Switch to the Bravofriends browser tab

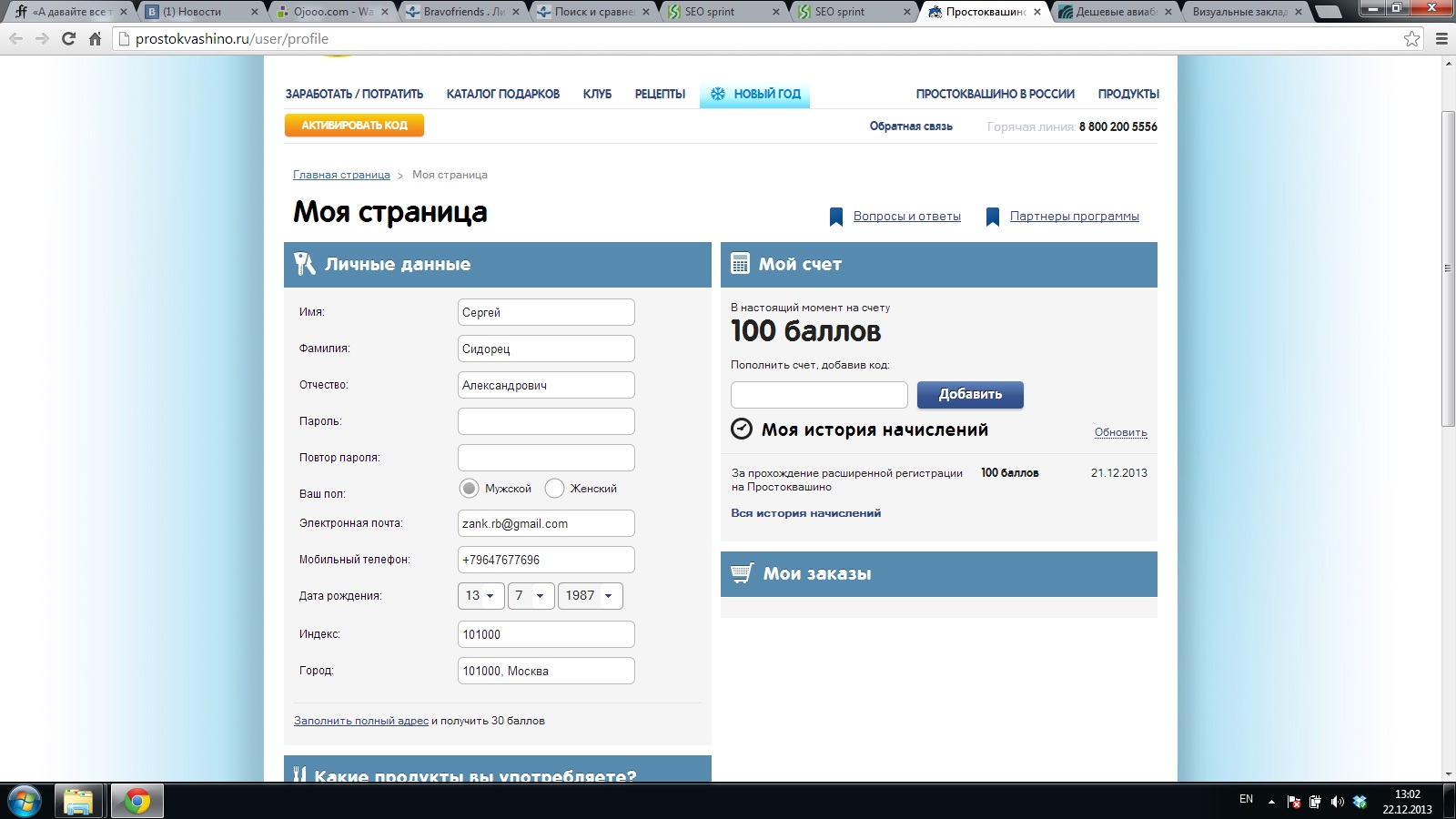click(x=462, y=12)
